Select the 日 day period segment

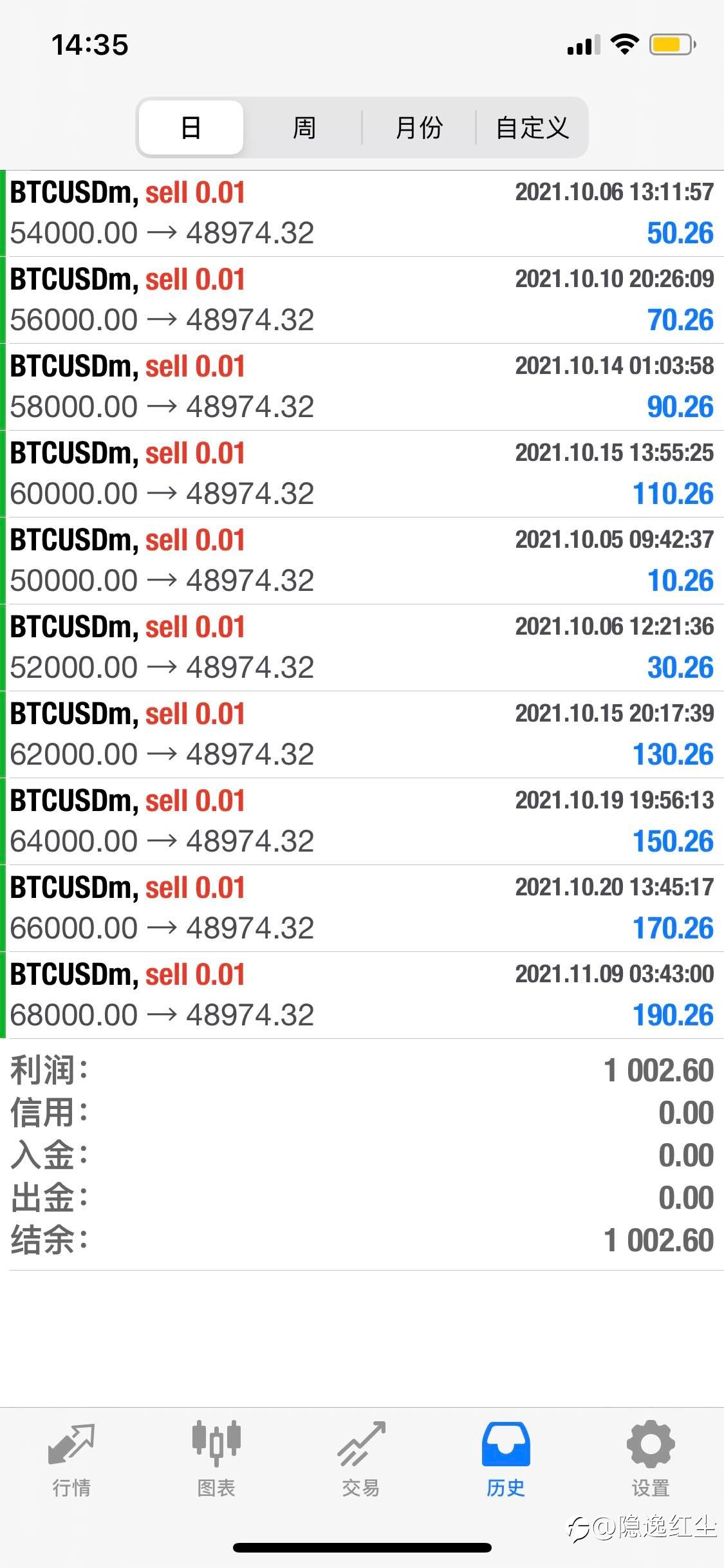(x=191, y=127)
